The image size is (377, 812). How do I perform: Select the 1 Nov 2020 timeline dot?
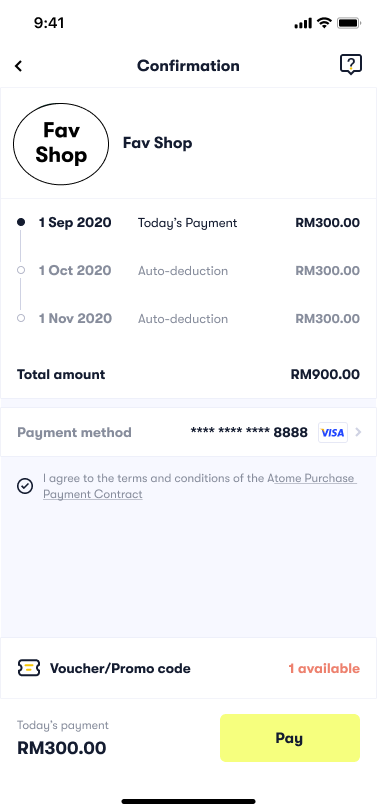click(x=21, y=318)
